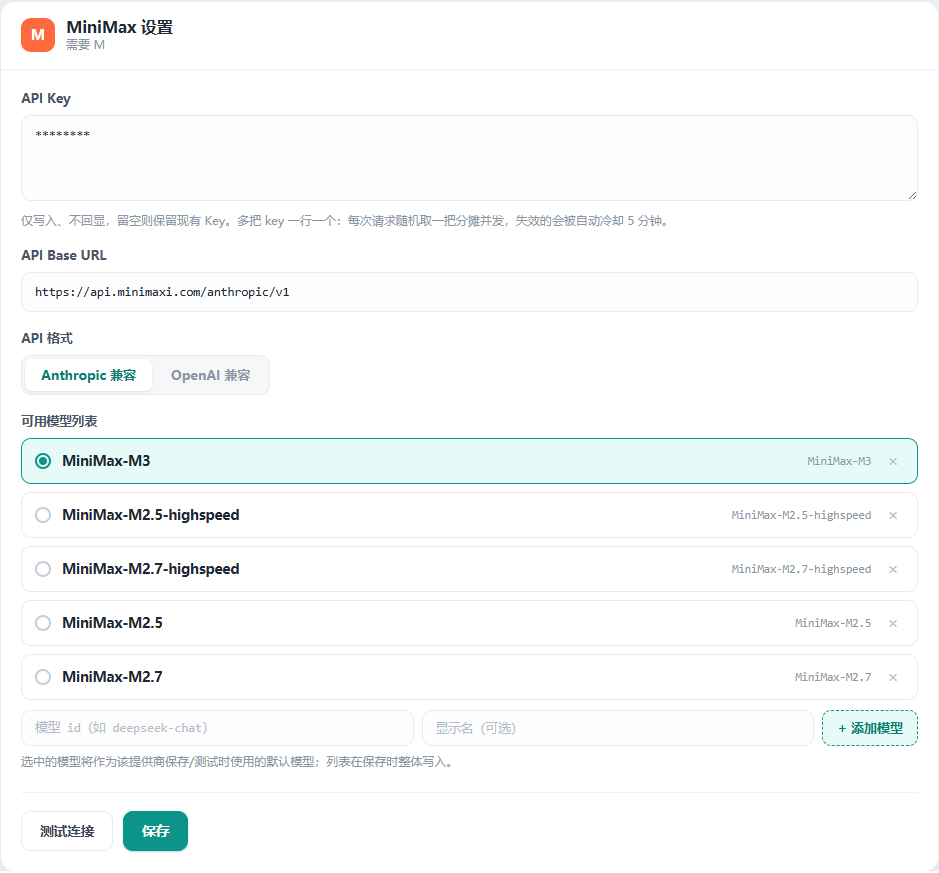
Task: Click the API Base URL field
Action: point(470,292)
